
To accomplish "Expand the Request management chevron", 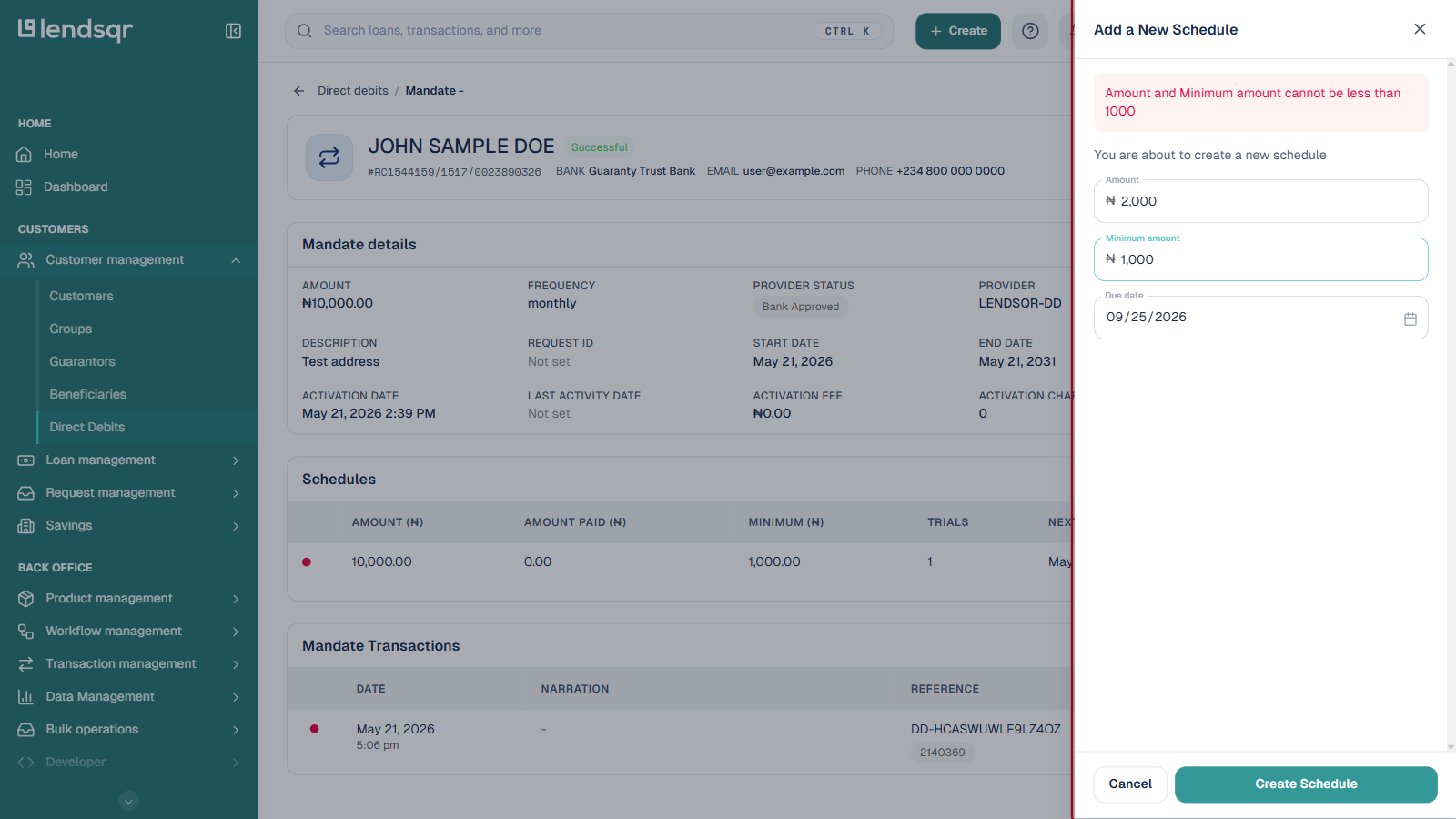I will click(x=236, y=493).
